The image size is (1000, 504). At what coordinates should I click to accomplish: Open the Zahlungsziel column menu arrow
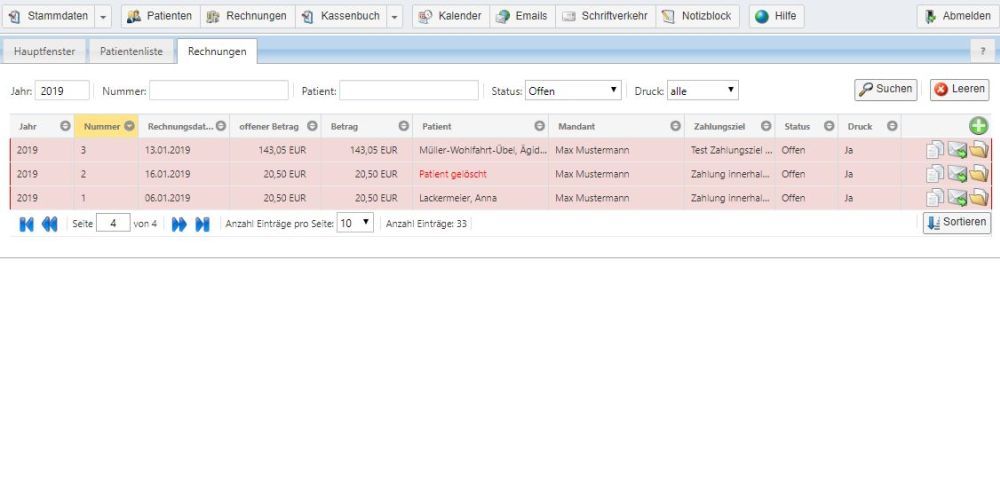[x=766, y=126]
